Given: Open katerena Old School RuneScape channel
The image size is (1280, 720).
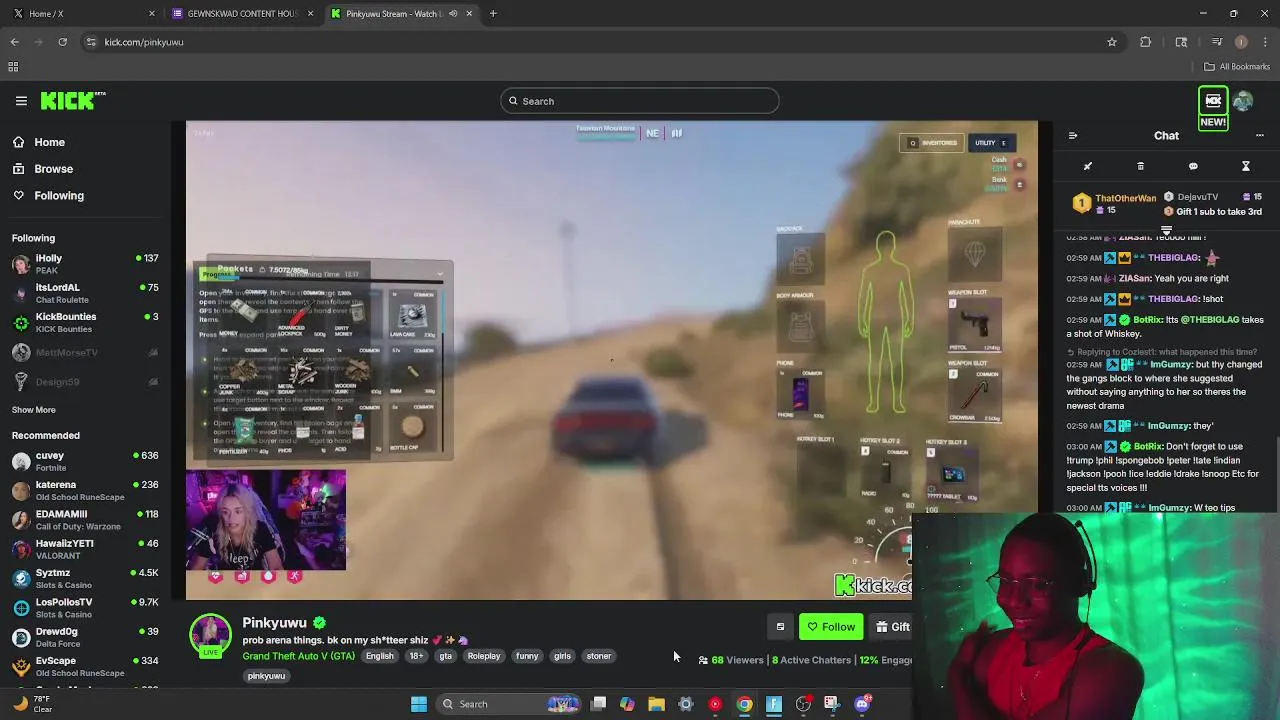Looking at the screenshot, I should (x=85, y=491).
